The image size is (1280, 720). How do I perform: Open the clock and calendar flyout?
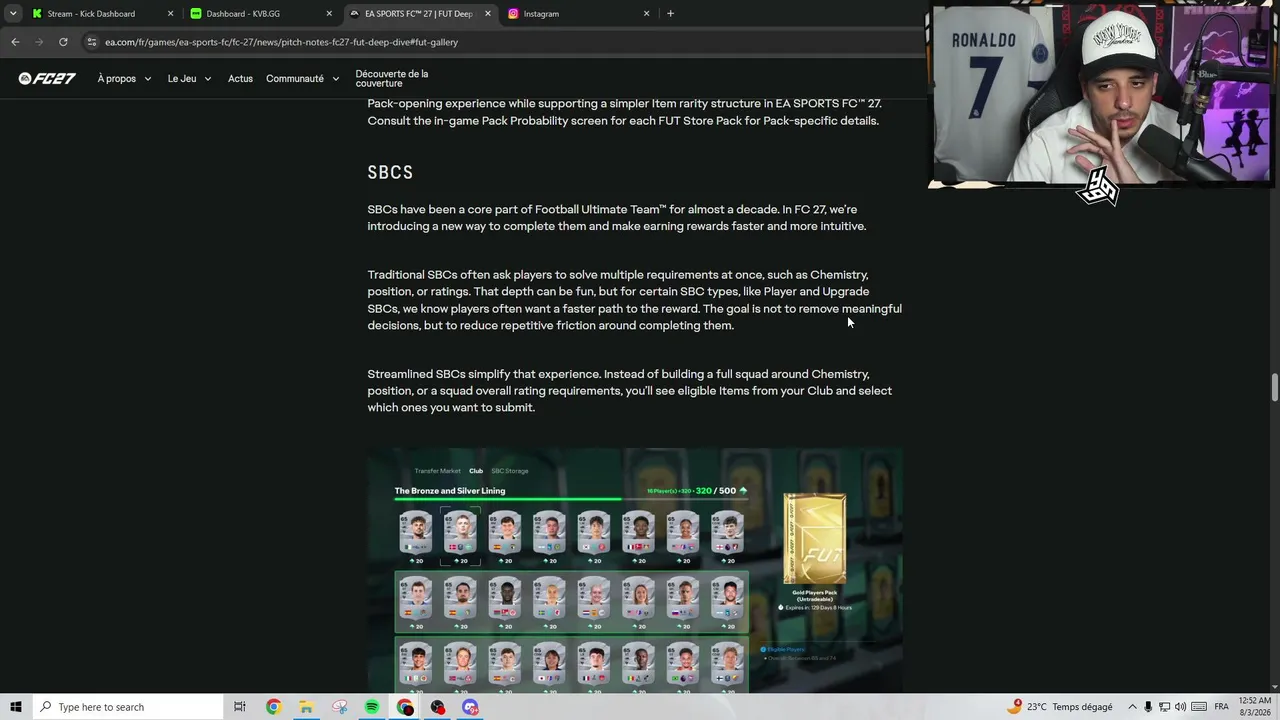coord(1255,707)
